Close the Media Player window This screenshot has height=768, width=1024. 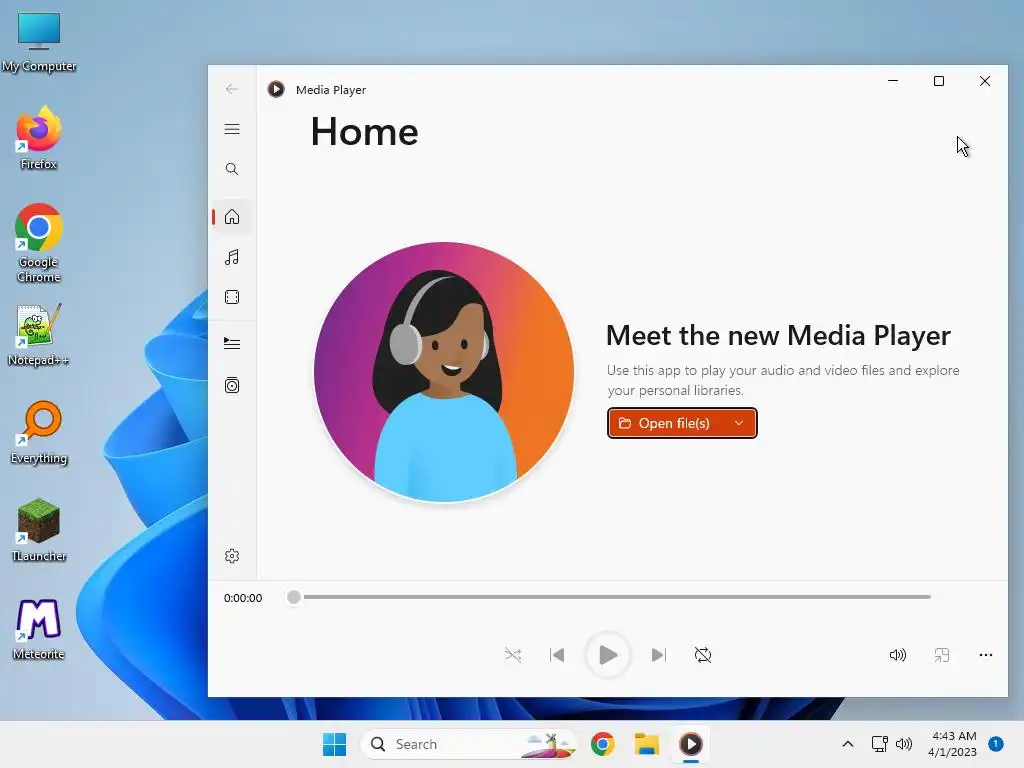985,81
